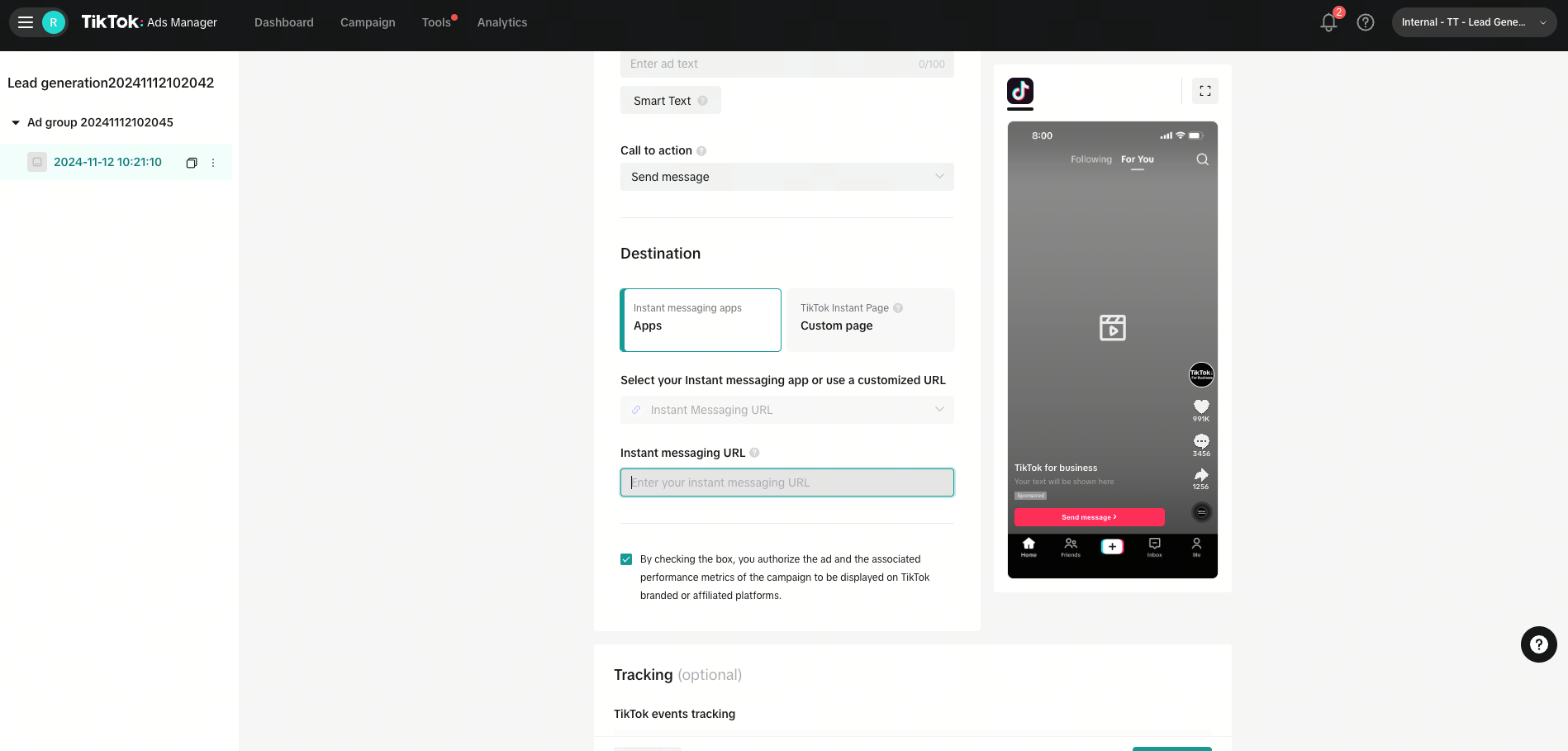This screenshot has height=751, width=1568.
Task: Open Call to action Send message dropdown
Action: (787, 177)
